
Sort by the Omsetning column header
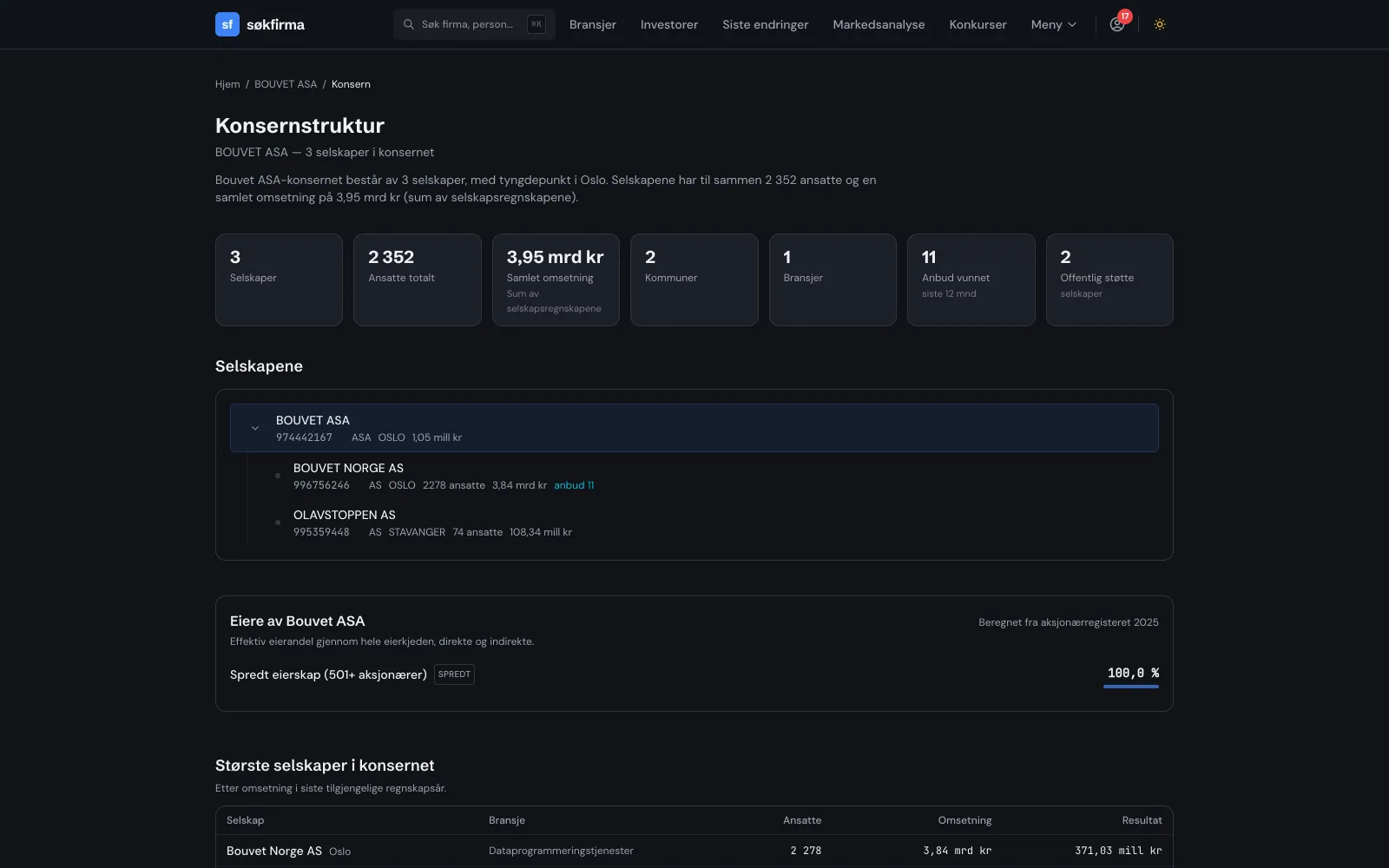click(964, 820)
